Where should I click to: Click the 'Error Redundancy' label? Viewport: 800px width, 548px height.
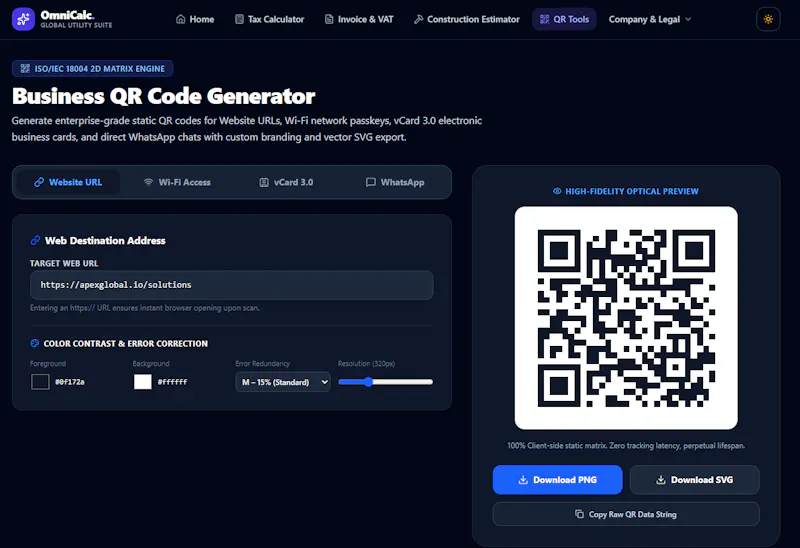click(x=262, y=363)
